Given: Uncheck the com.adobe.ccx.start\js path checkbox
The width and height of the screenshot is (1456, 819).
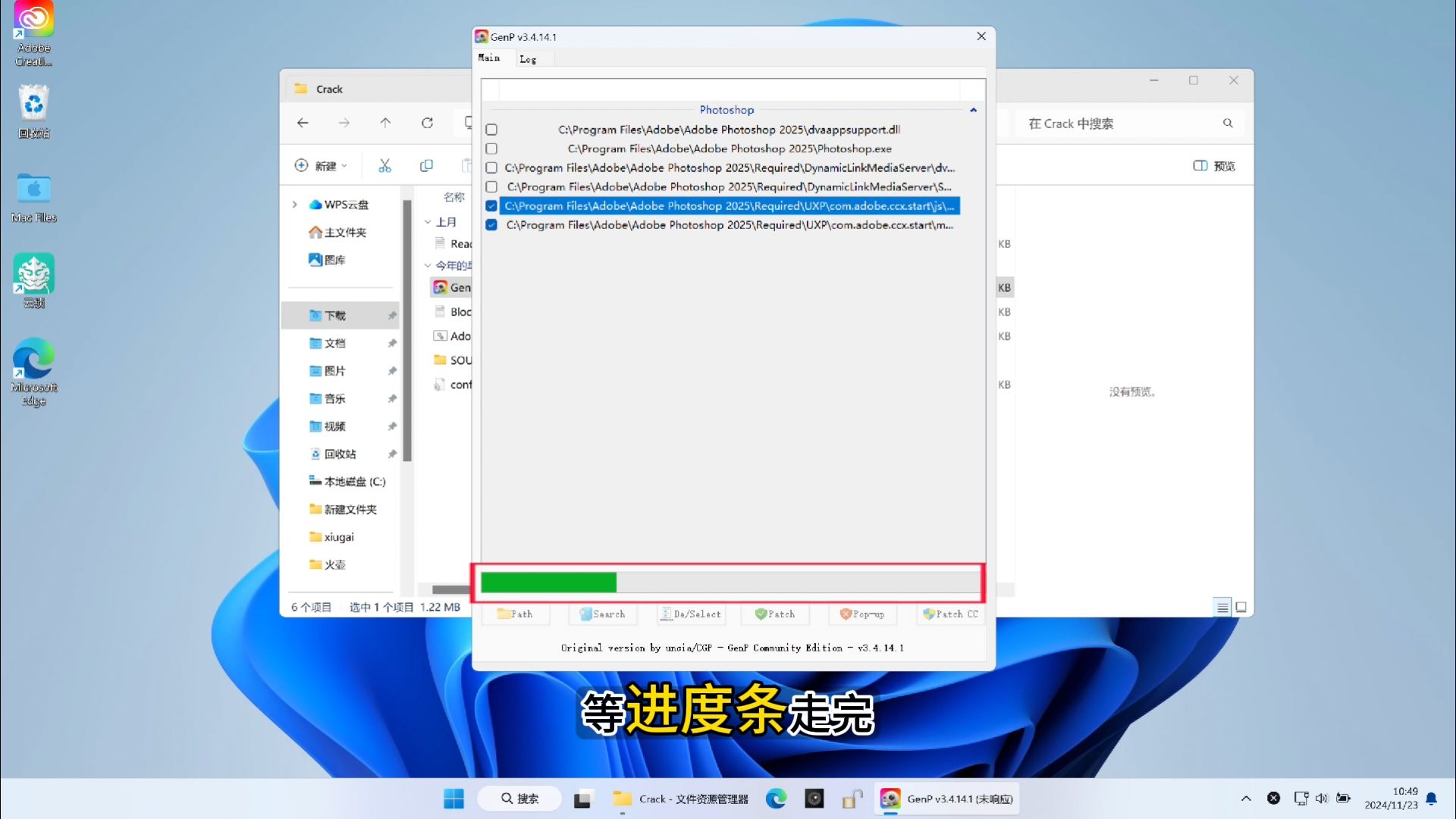Looking at the screenshot, I should (x=491, y=206).
